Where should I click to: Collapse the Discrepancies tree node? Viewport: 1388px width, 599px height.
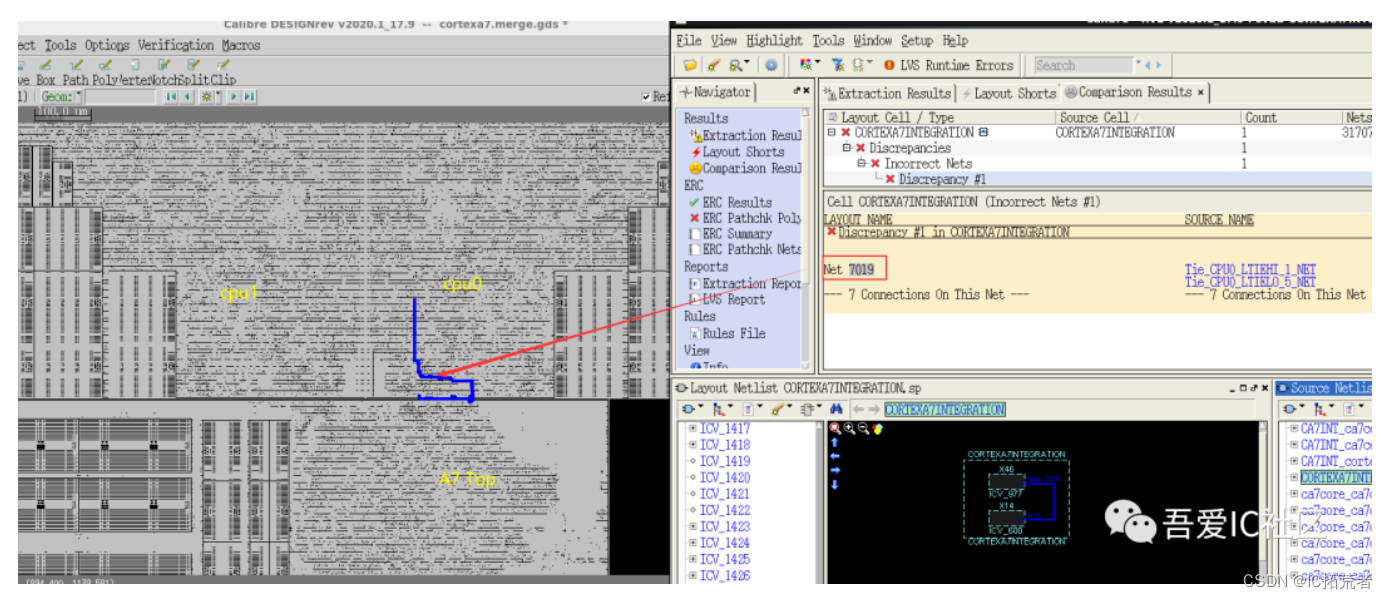tap(846, 148)
